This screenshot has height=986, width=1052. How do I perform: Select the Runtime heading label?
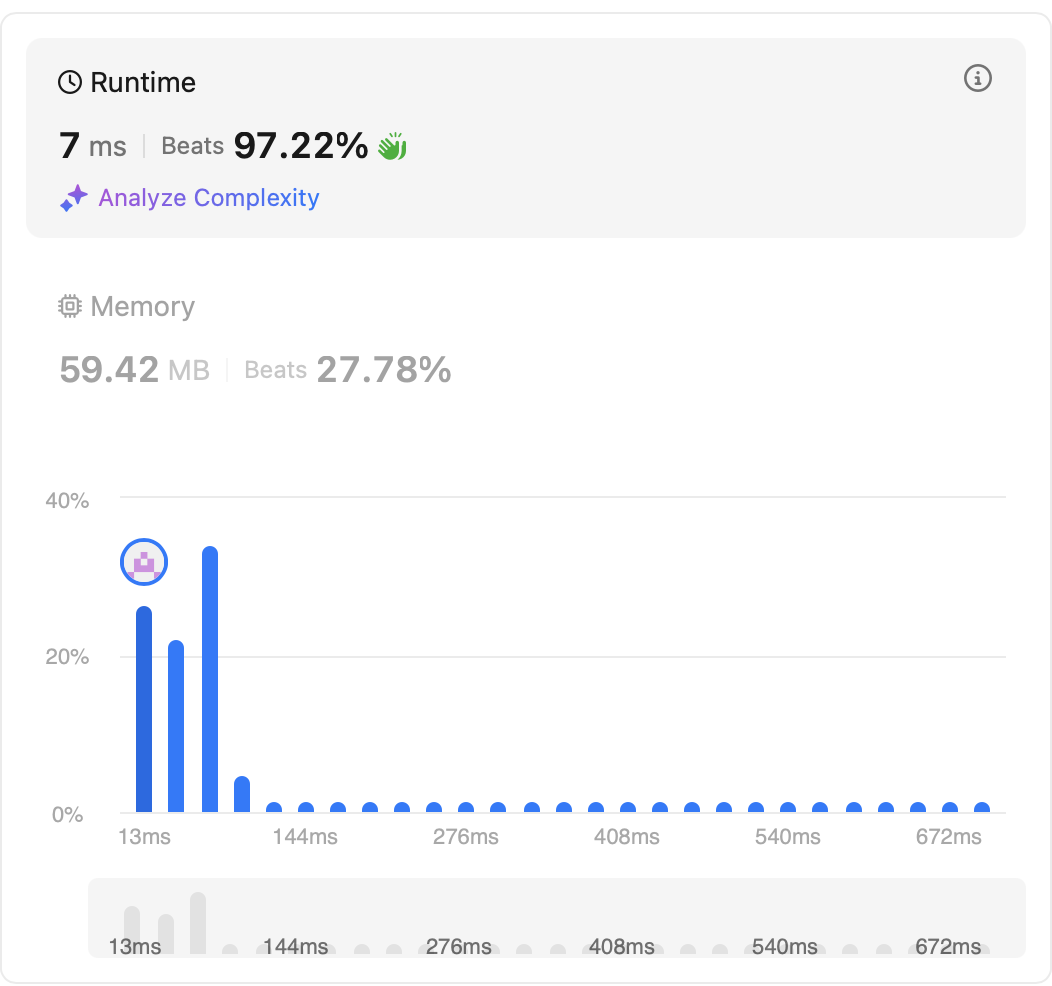(143, 82)
